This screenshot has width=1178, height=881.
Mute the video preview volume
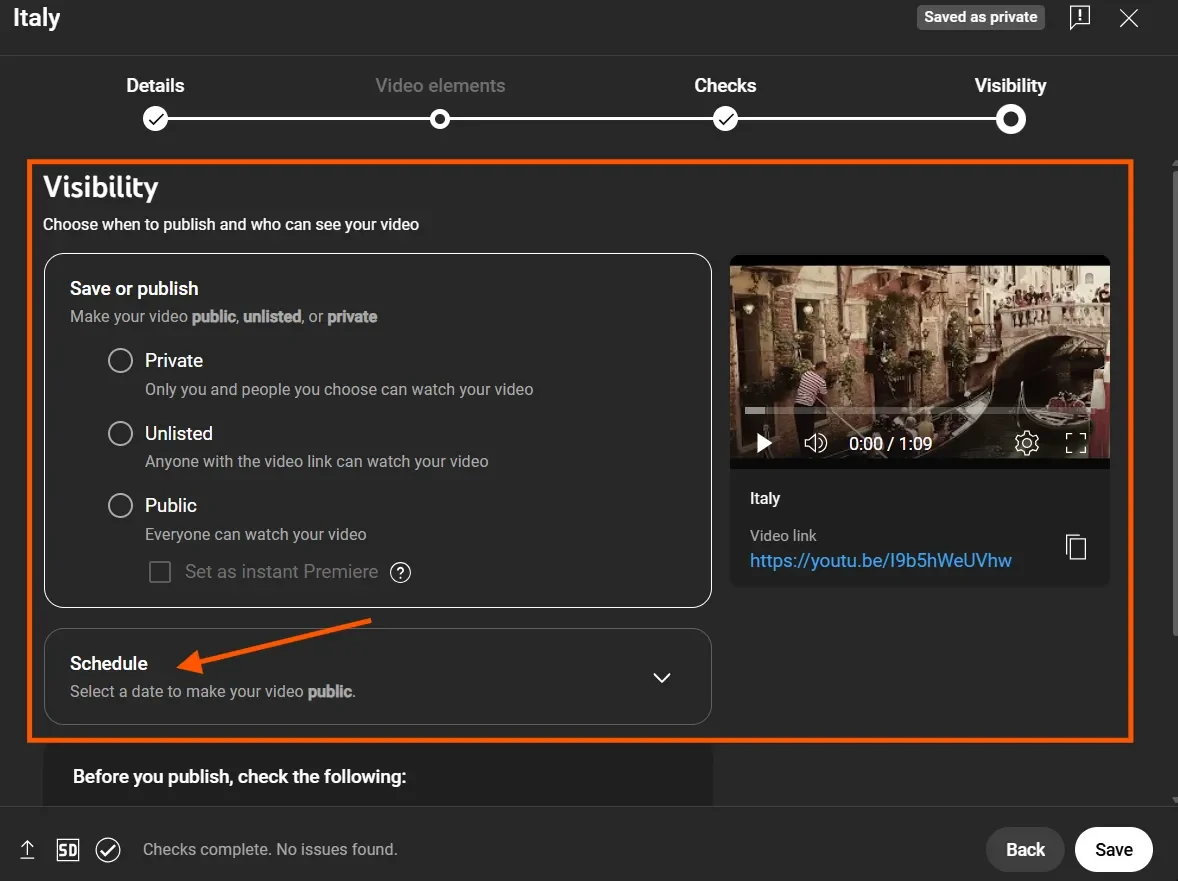815,443
